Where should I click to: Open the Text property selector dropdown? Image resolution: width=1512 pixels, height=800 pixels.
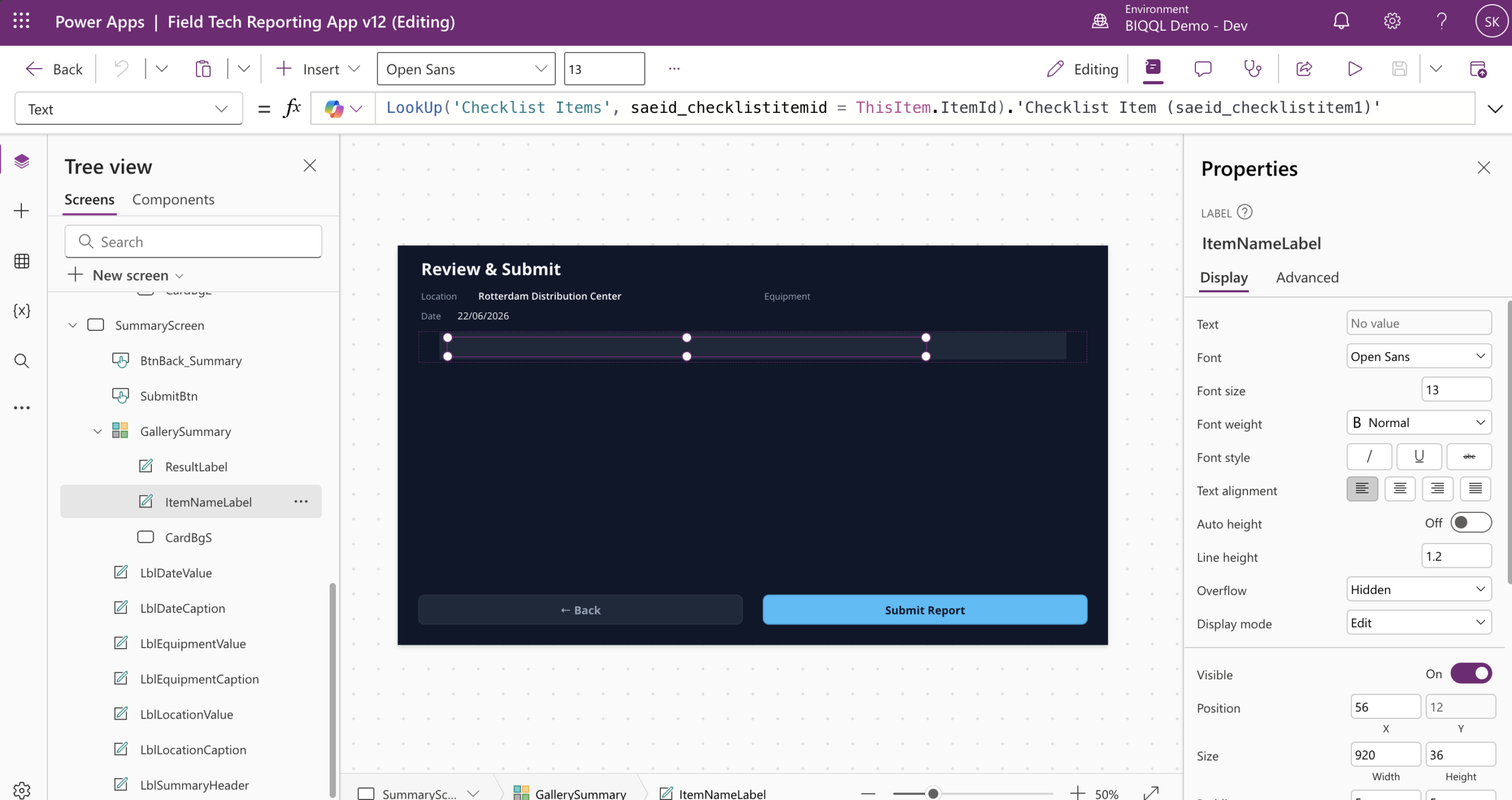click(x=128, y=109)
